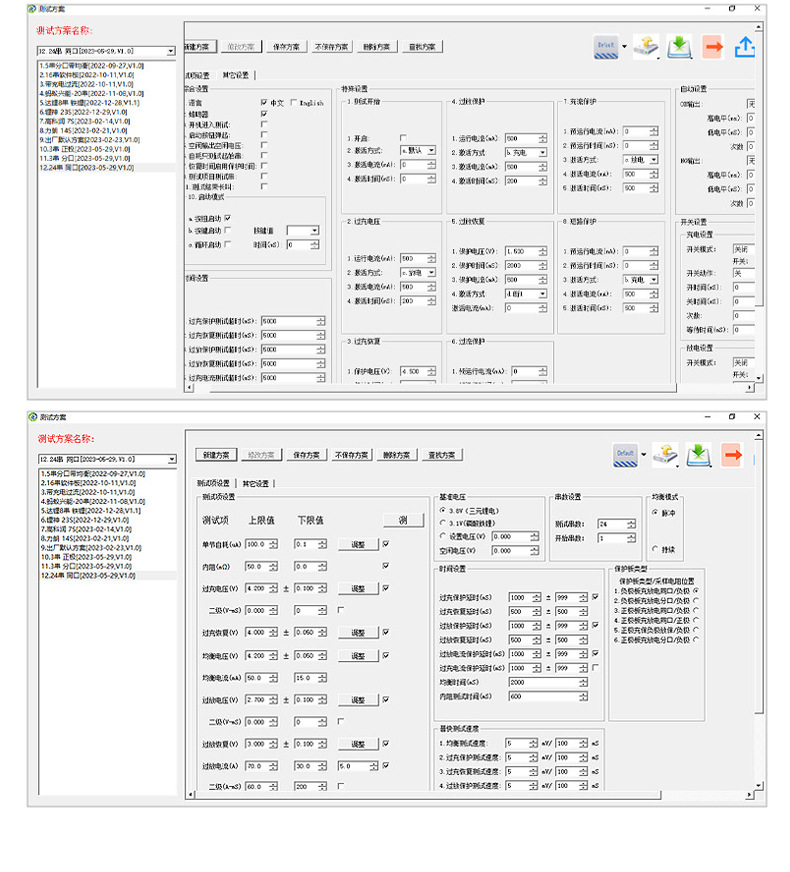Click the orange right-arrow icon in top window
Image resolution: width=790 pixels, height=872 pixels.
tap(713, 47)
